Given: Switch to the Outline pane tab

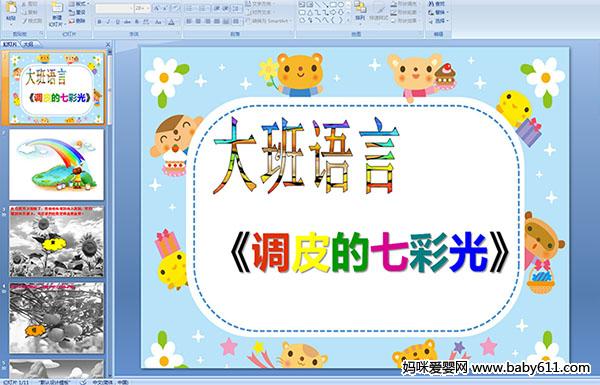Looking at the screenshot, I should coord(28,44).
